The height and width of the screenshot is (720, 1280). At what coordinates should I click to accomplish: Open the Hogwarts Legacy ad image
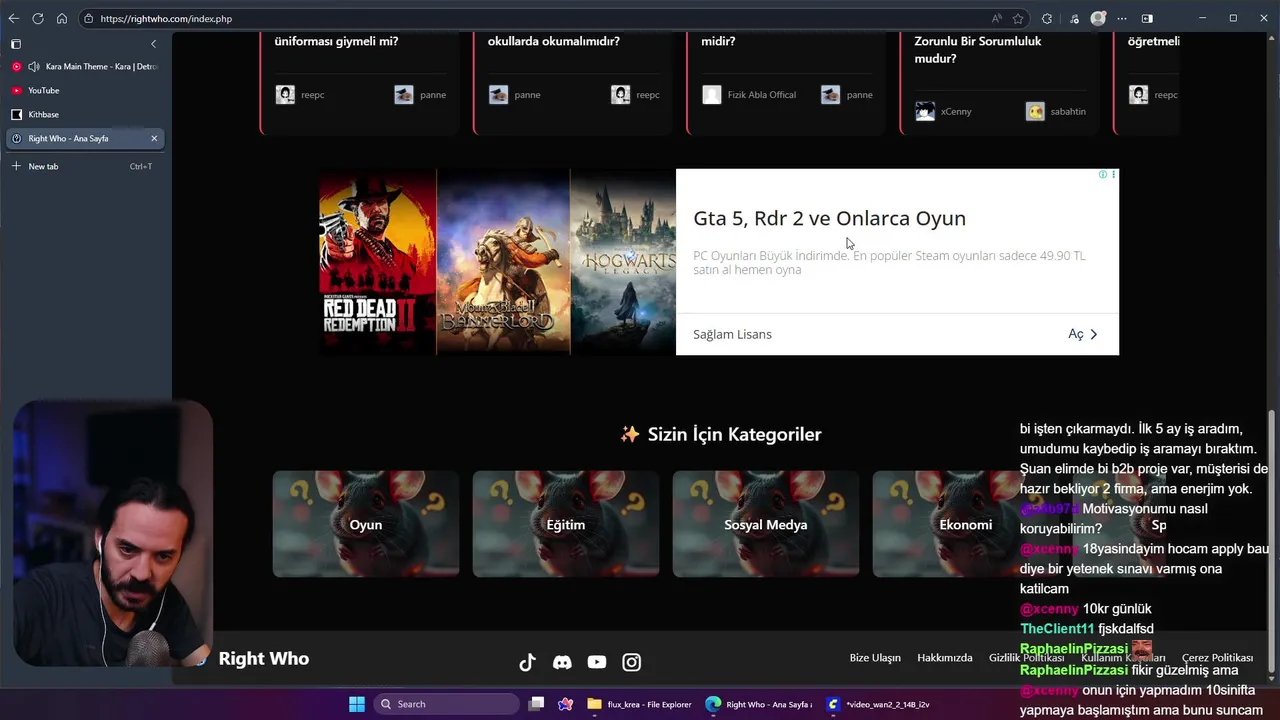pyautogui.click(x=623, y=262)
